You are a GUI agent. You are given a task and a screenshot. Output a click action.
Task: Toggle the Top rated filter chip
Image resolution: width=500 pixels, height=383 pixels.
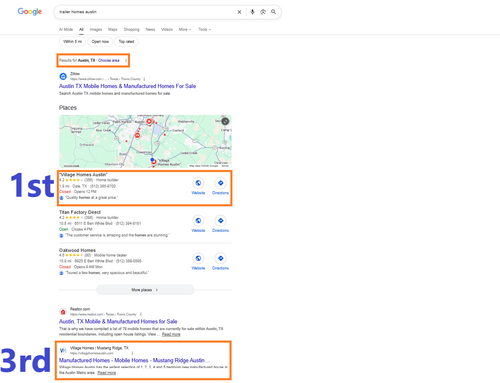point(126,42)
